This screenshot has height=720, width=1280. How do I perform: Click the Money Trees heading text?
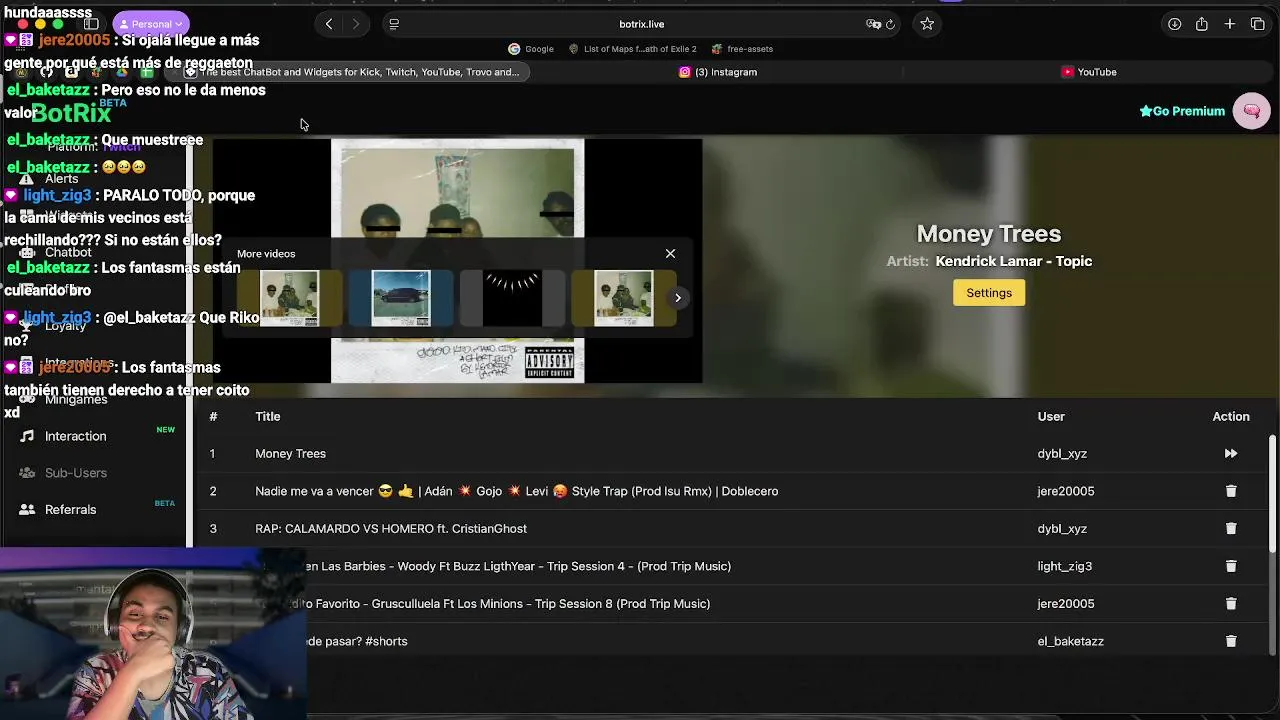coord(989,233)
